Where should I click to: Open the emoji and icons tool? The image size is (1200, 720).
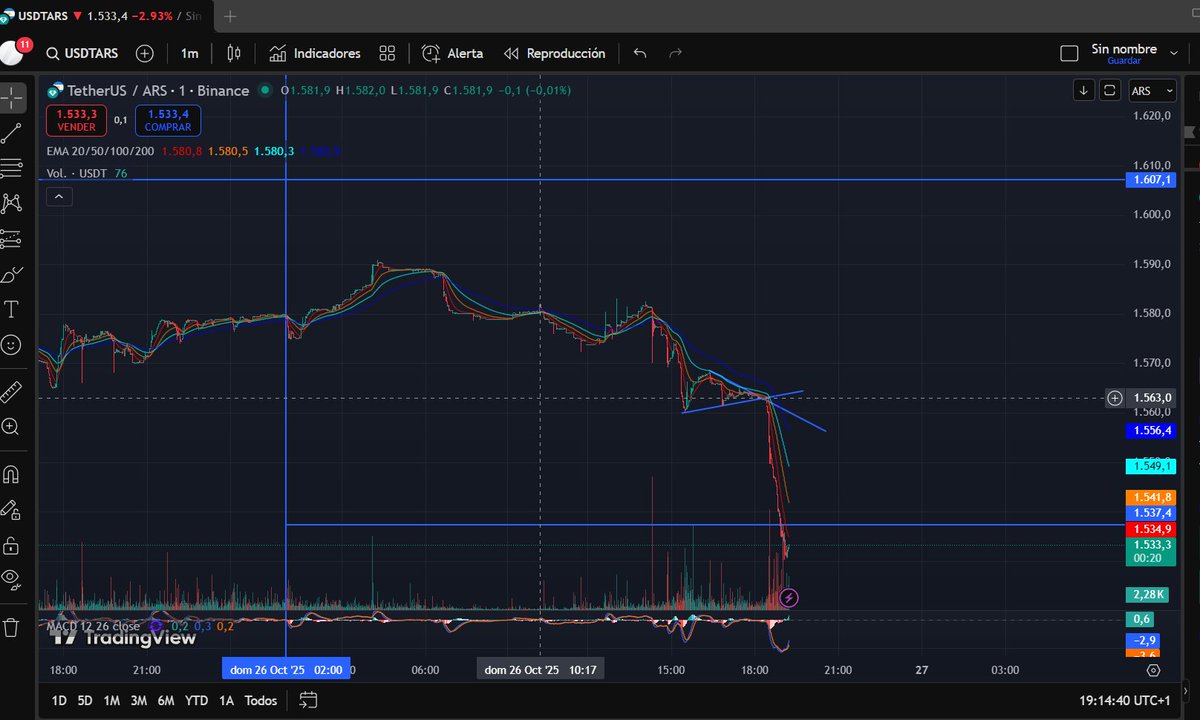(x=12, y=344)
